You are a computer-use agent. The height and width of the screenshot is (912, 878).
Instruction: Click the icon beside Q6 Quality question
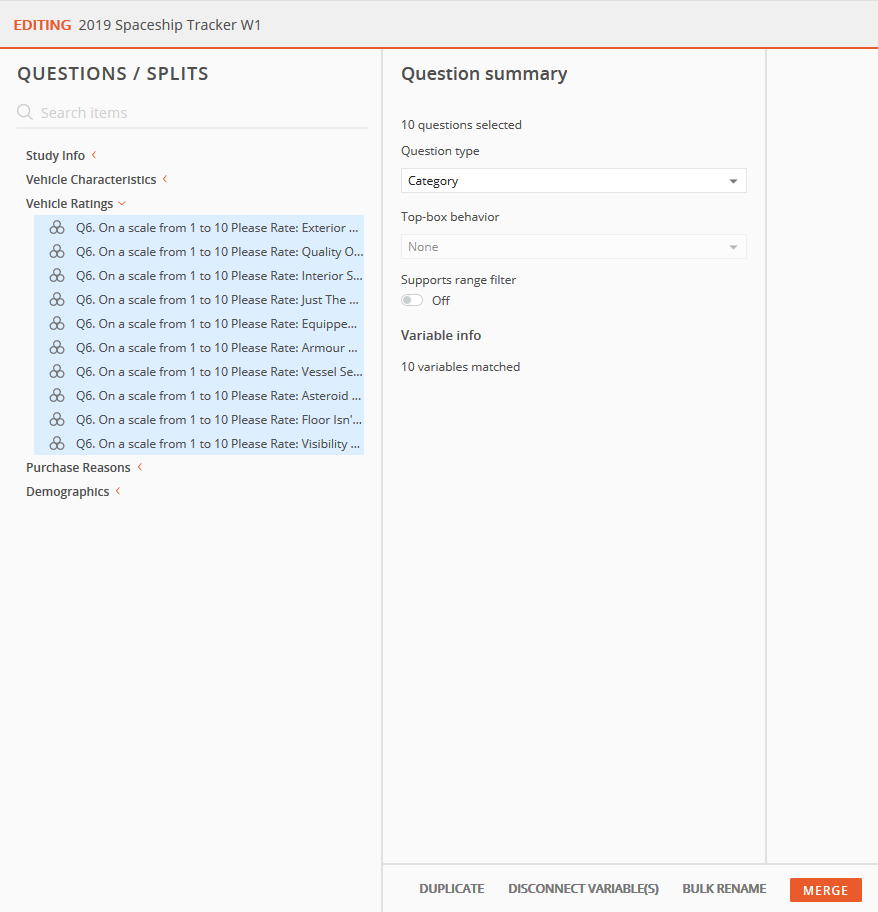57,251
